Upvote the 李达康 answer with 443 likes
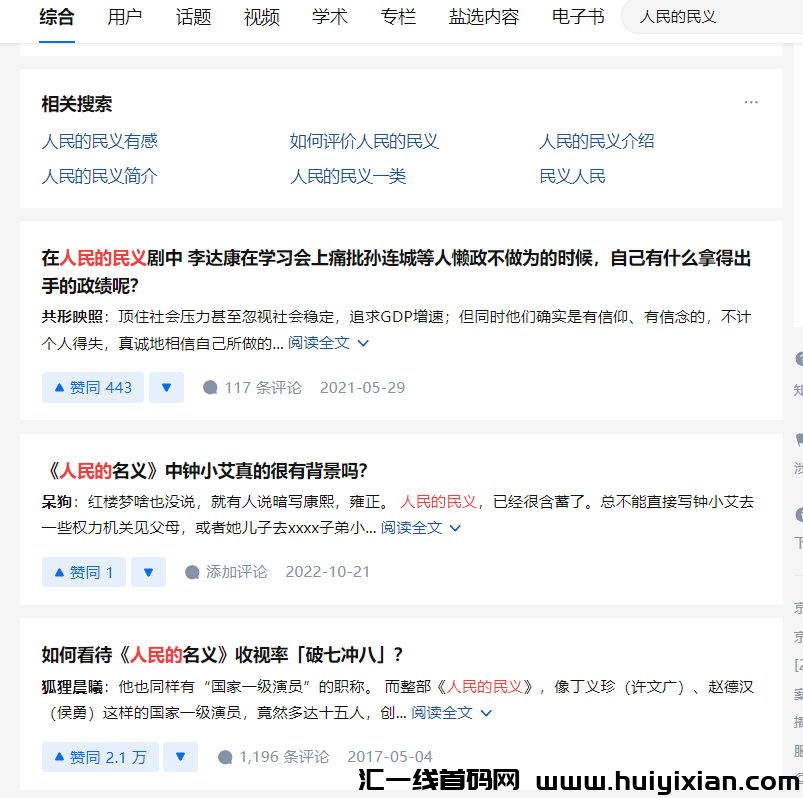 93,388
